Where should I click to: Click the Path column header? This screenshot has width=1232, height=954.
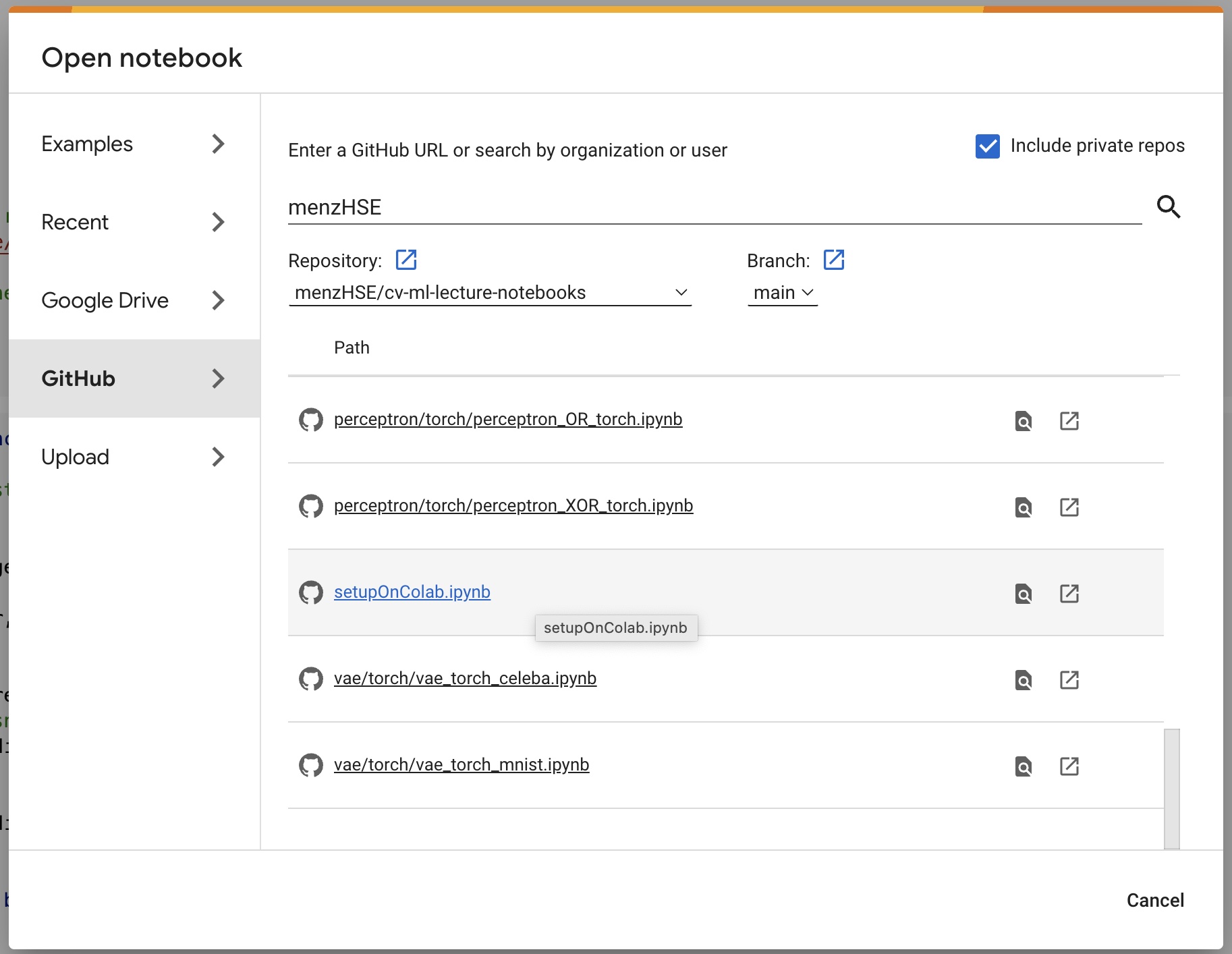coord(352,347)
